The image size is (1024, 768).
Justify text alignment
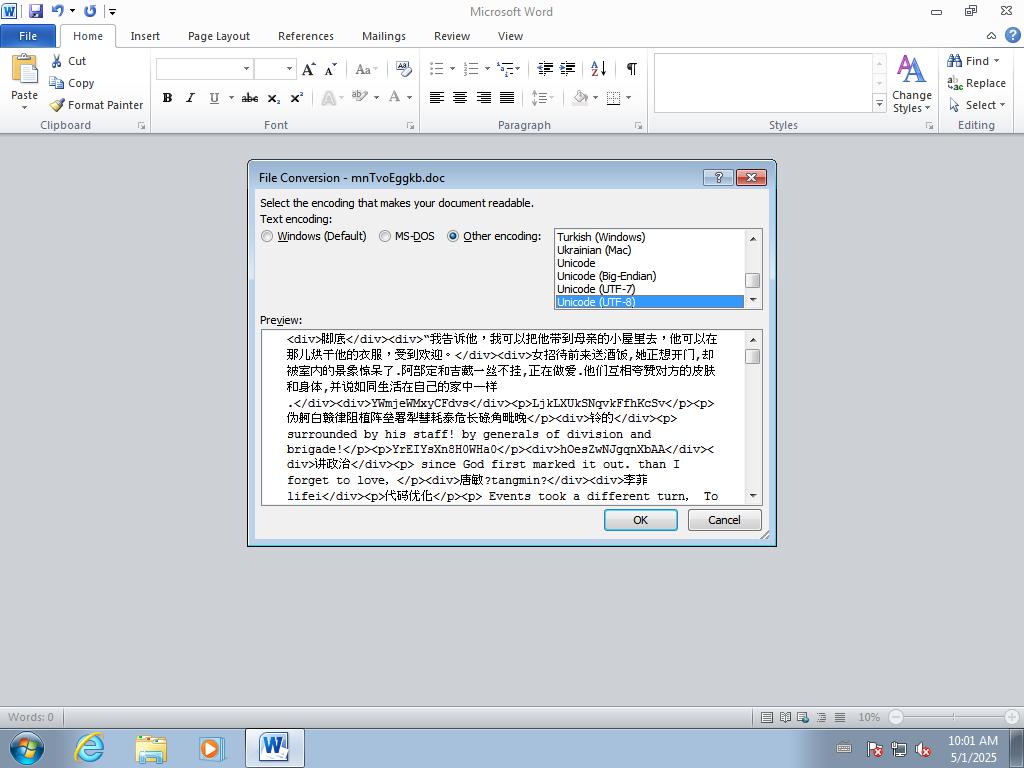tap(507, 98)
